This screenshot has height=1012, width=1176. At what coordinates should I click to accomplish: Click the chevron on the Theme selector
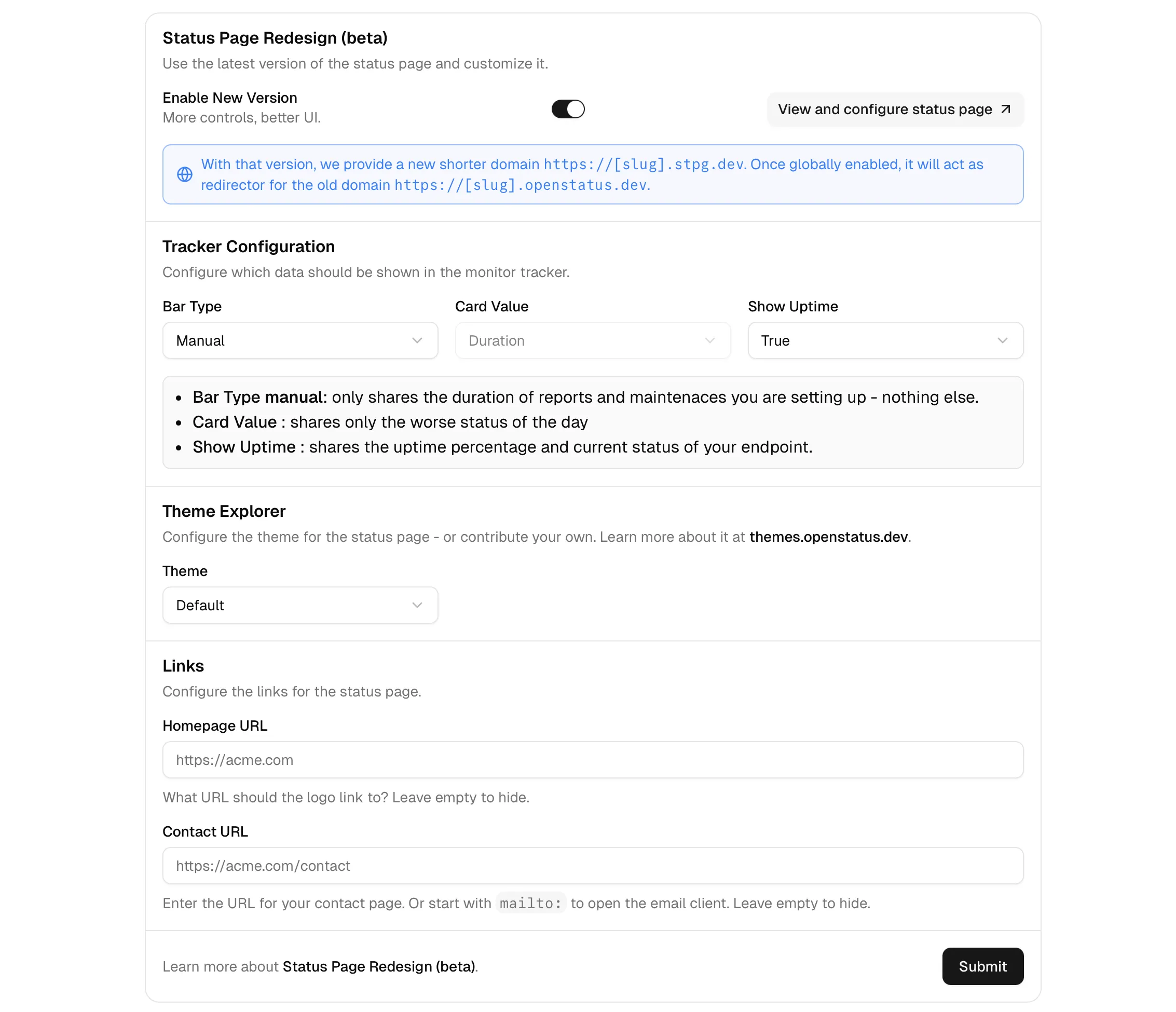click(x=418, y=605)
